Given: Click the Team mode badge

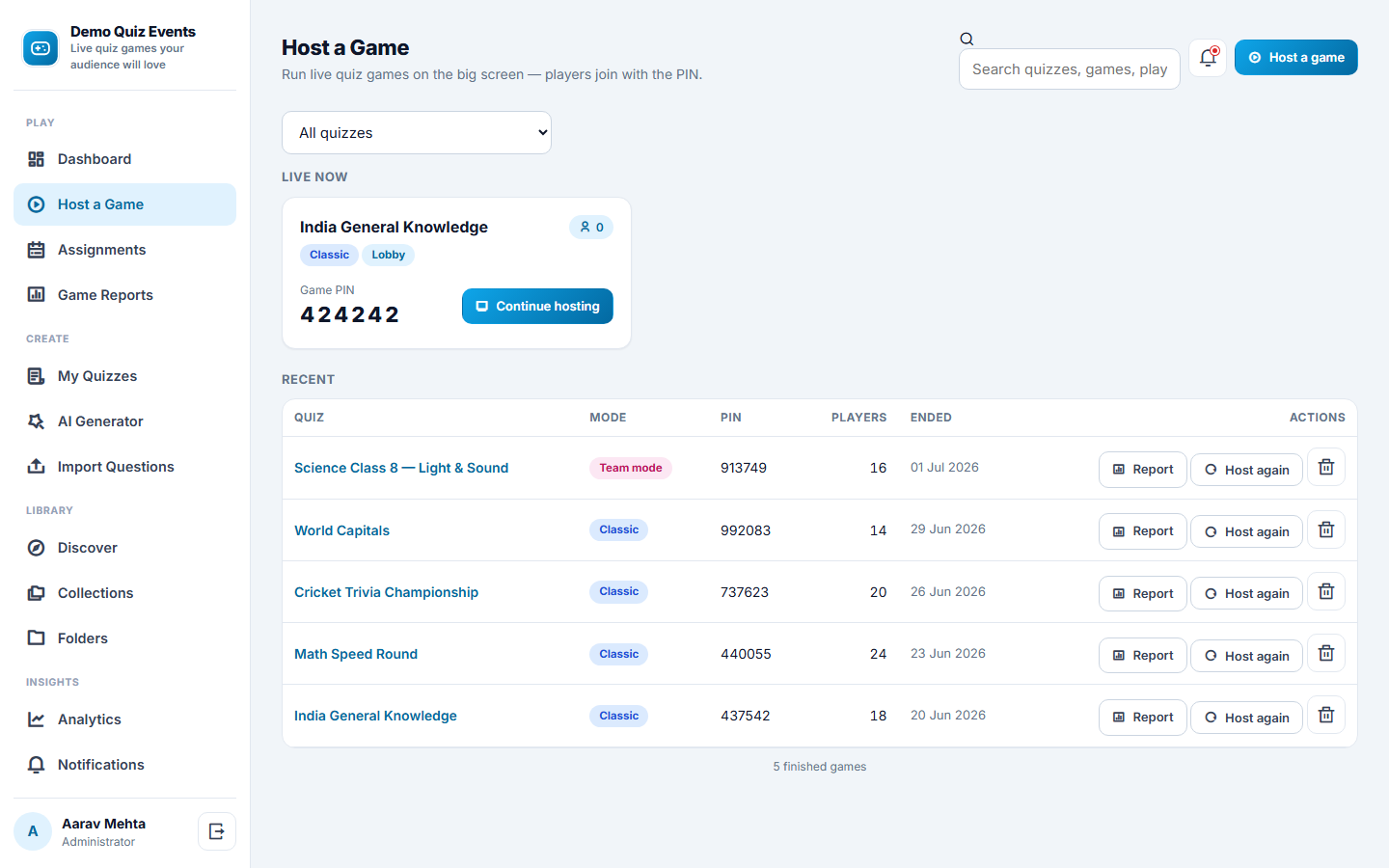Looking at the screenshot, I should tap(631, 468).
